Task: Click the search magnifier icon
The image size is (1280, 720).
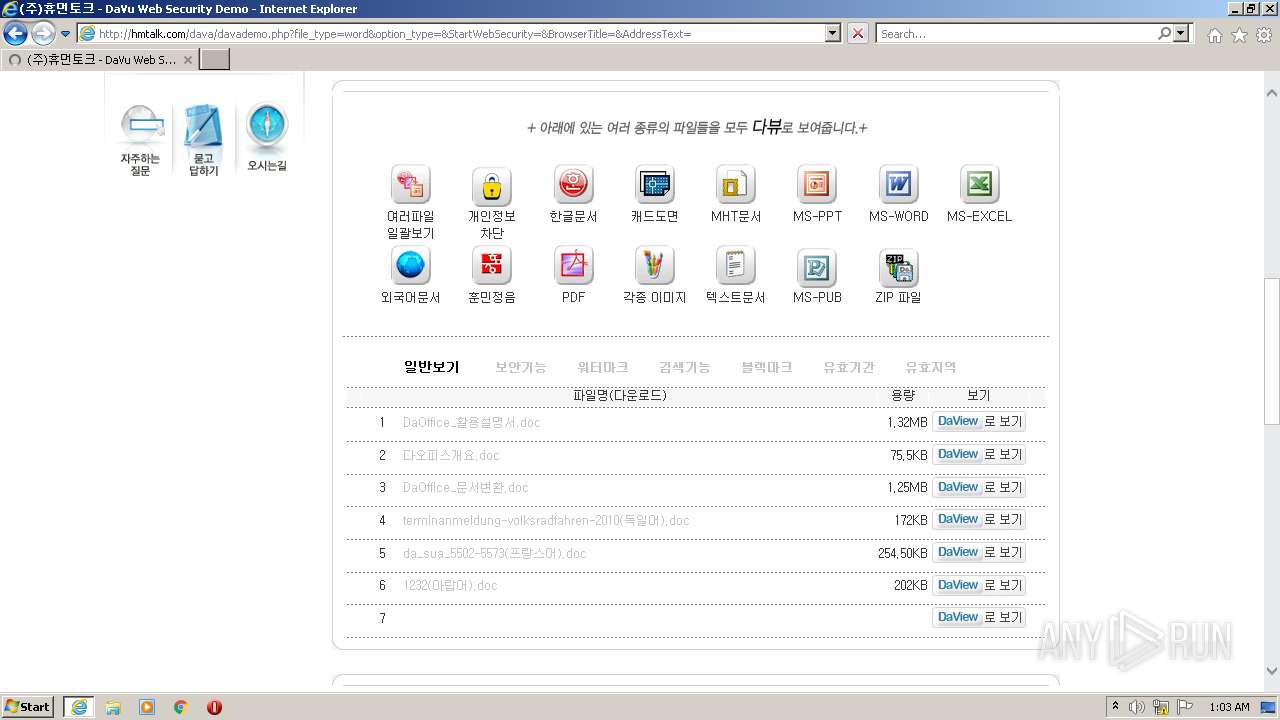Action: click(x=1164, y=33)
